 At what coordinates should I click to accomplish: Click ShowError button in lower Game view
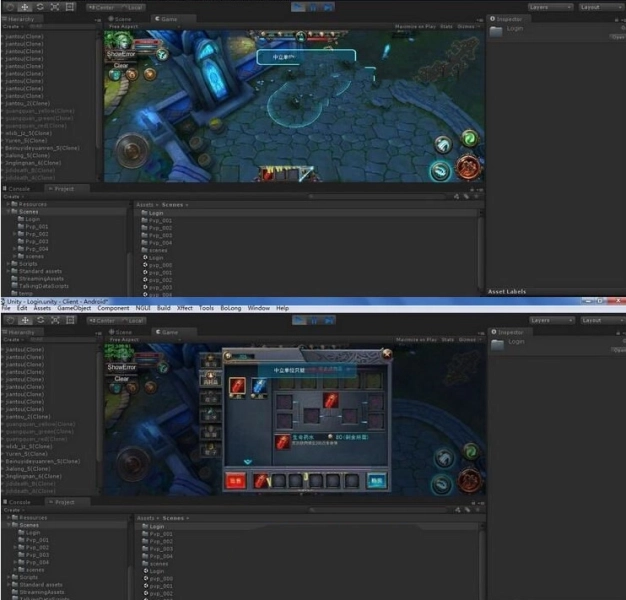coord(122,367)
